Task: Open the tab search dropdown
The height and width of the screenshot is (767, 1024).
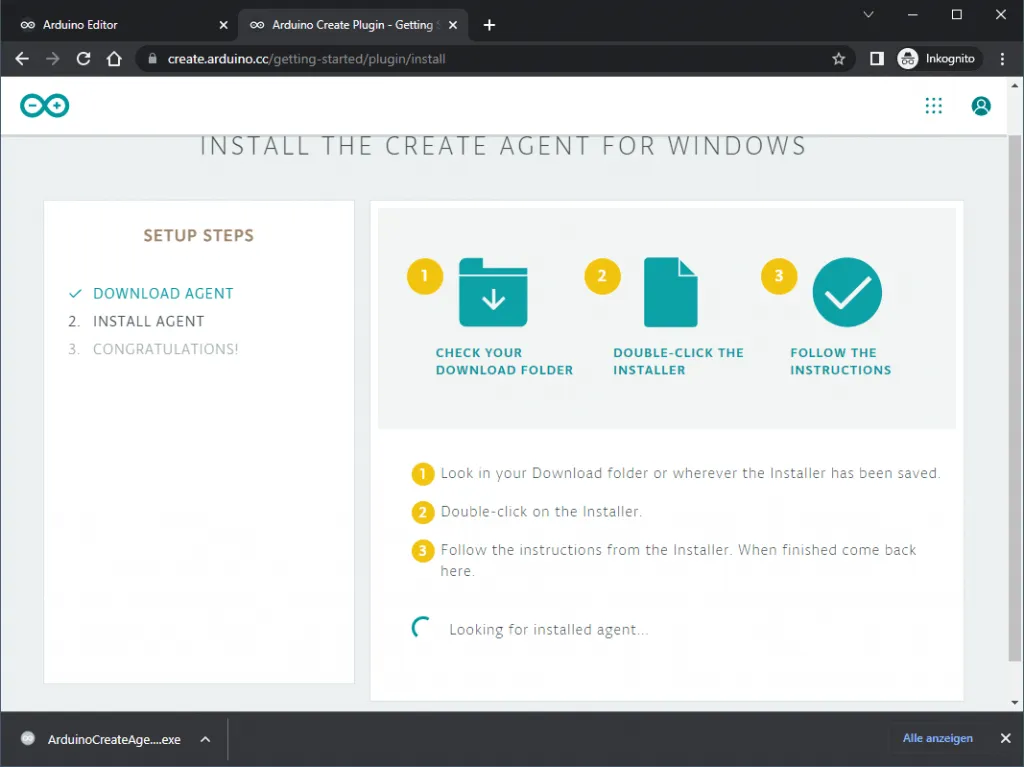Action: pos(868,15)
